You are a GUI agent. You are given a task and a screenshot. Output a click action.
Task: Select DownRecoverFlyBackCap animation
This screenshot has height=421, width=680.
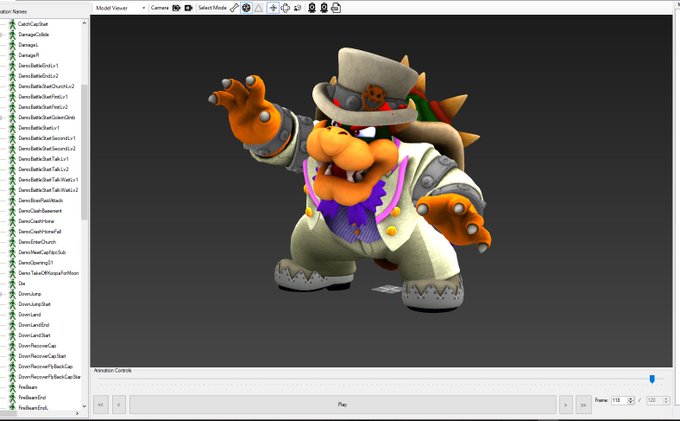click(46, 367)
